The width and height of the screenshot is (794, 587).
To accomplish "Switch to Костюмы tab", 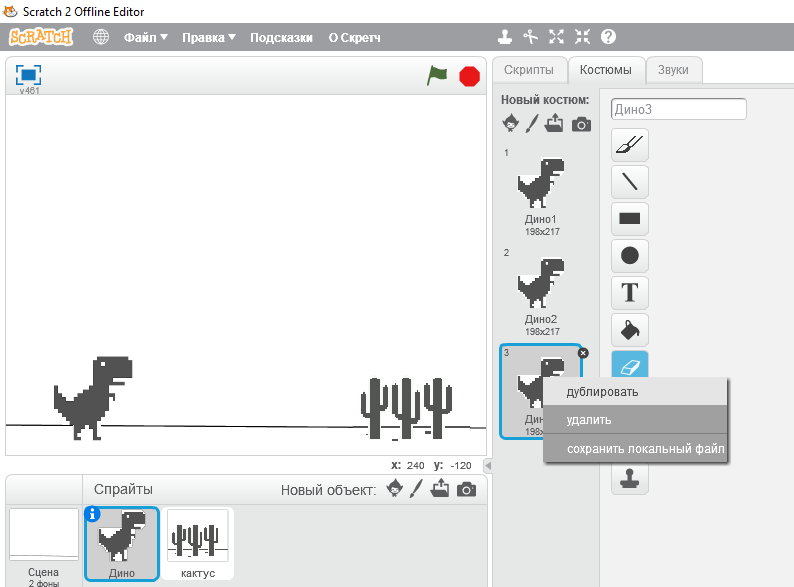I will point(606,70).
